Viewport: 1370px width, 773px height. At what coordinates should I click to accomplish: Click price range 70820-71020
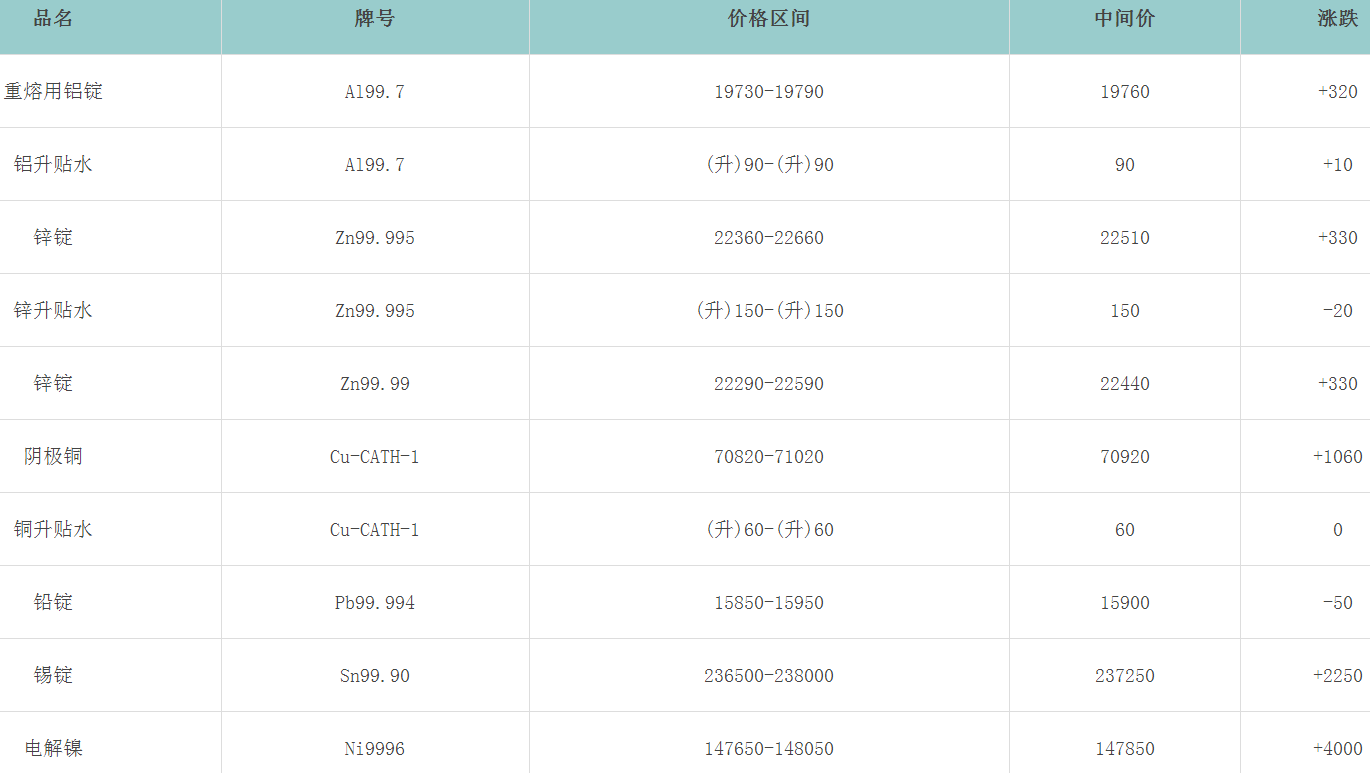[x=769, y=457]
